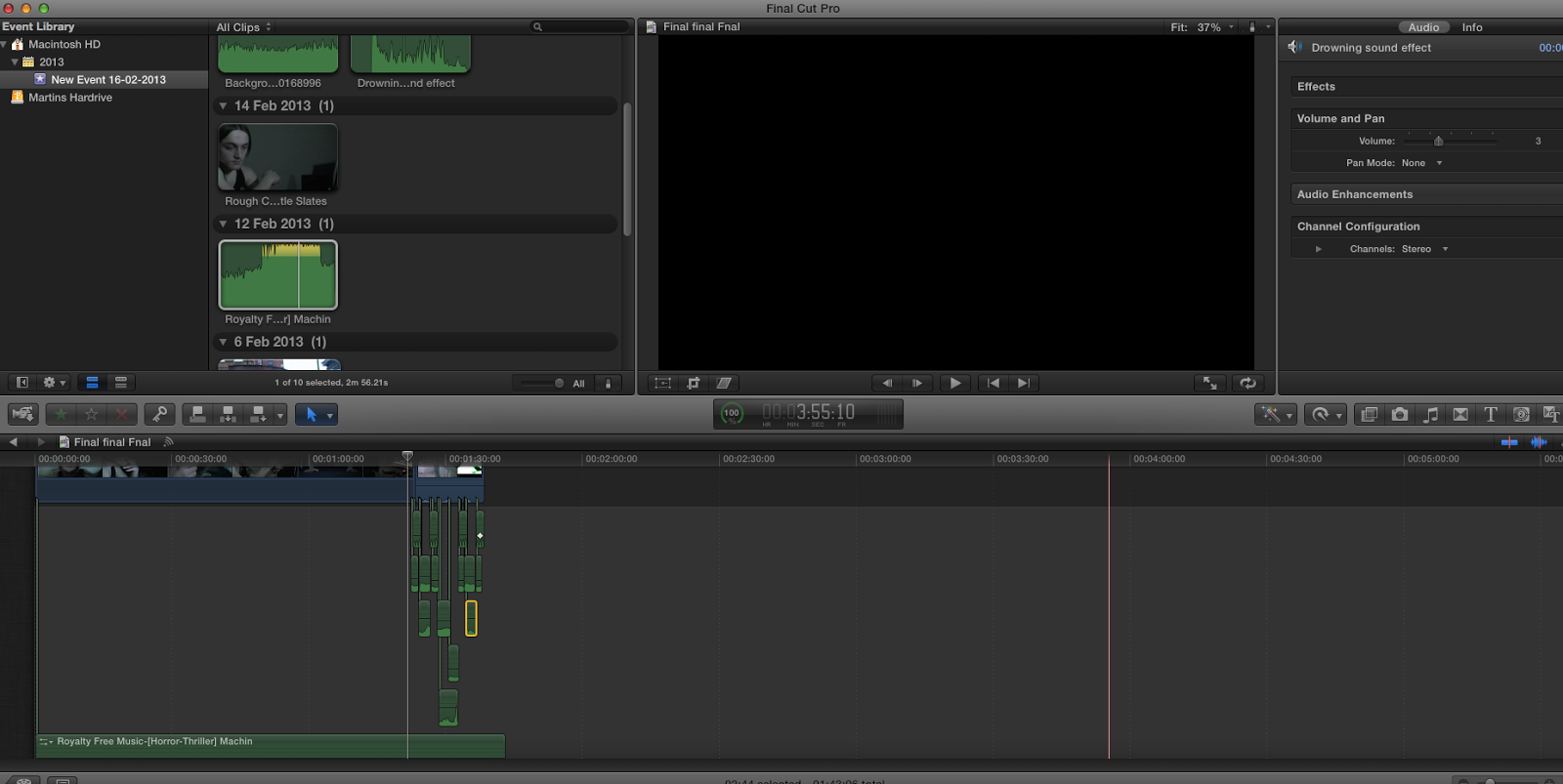Show the Music and Sound Browser
1563x784 pixels.
[x=1430, y=414]
